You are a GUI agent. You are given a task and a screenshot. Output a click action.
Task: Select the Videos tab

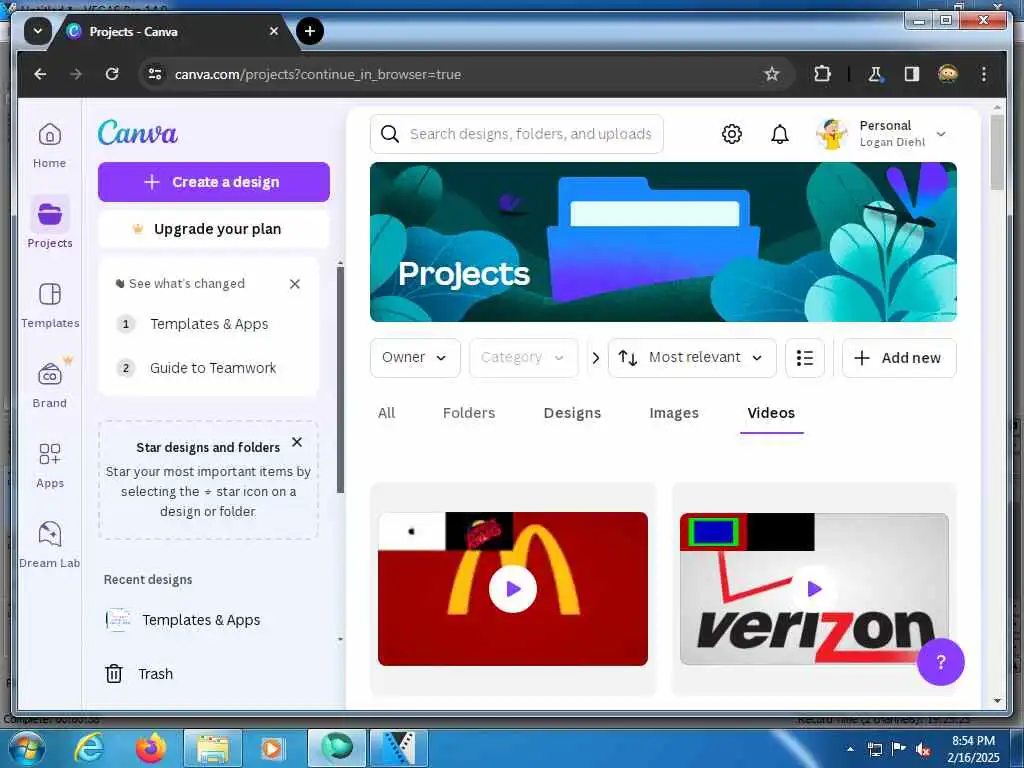(771, 413)
